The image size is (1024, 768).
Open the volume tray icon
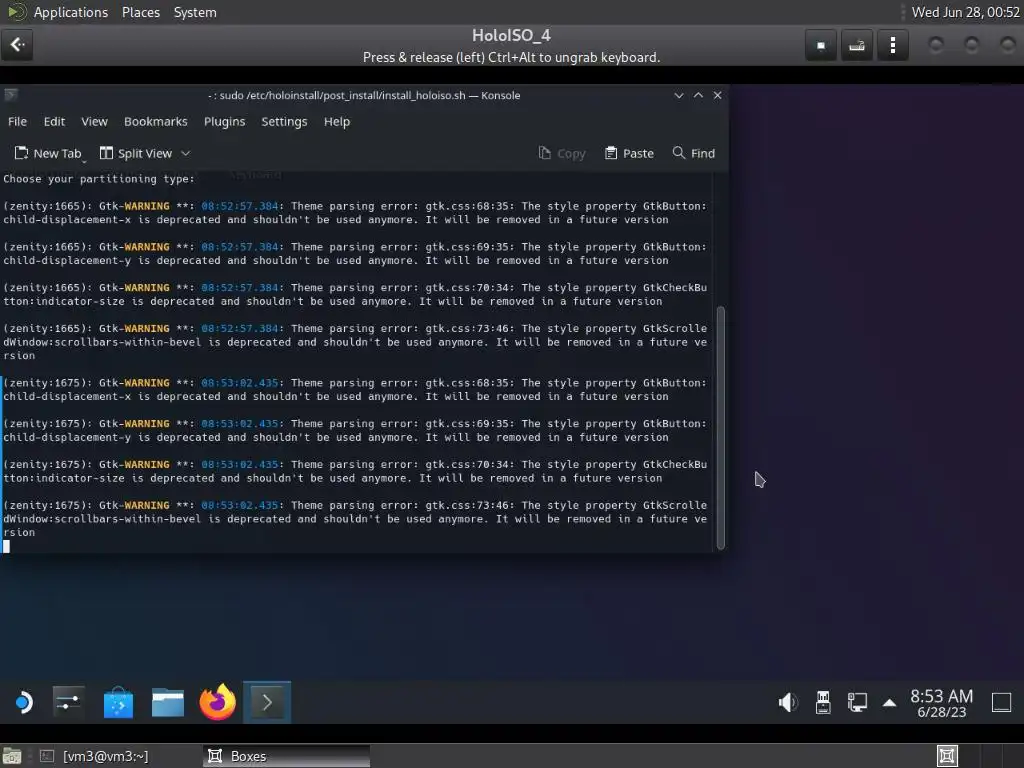pyautogui.click(x=788, y=703)
